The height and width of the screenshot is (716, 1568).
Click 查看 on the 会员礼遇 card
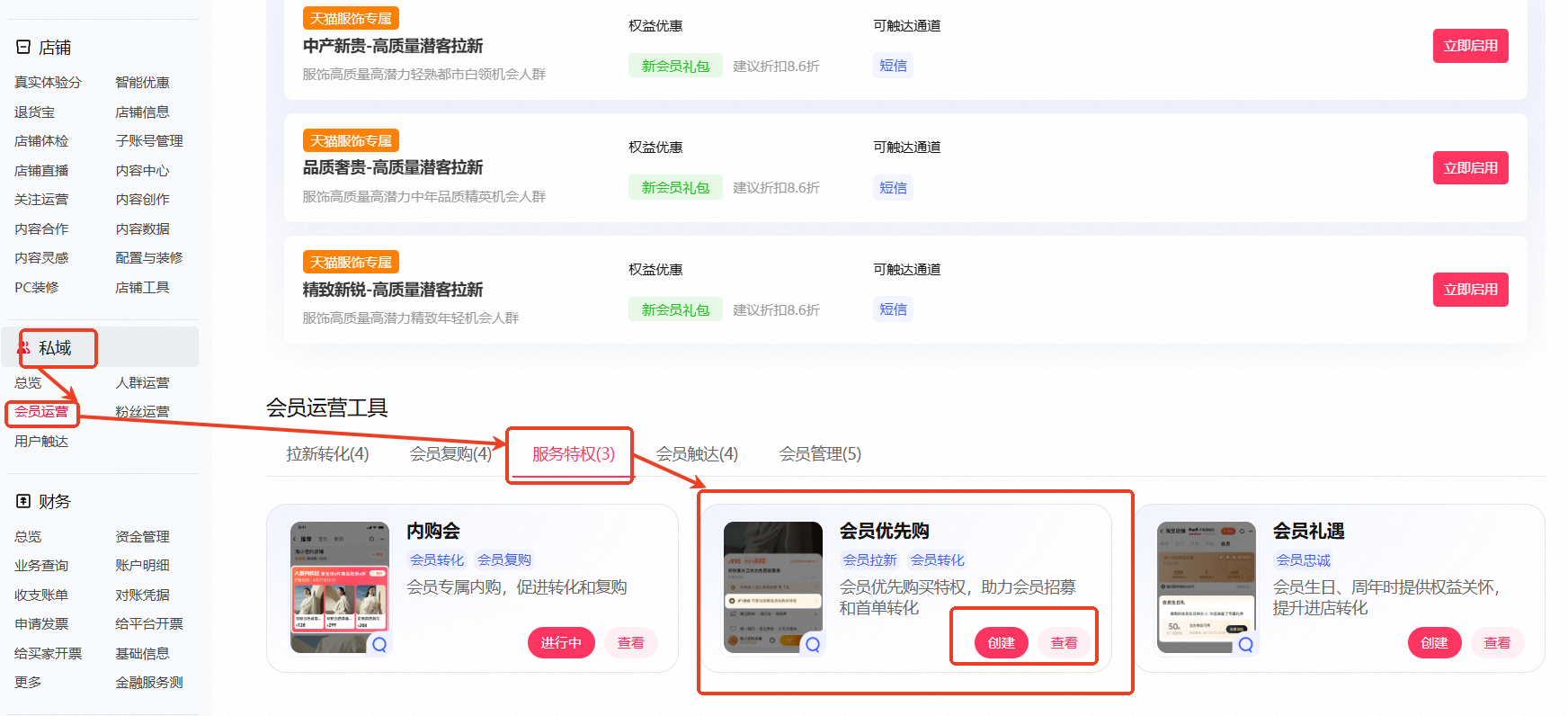[1497, 642]
